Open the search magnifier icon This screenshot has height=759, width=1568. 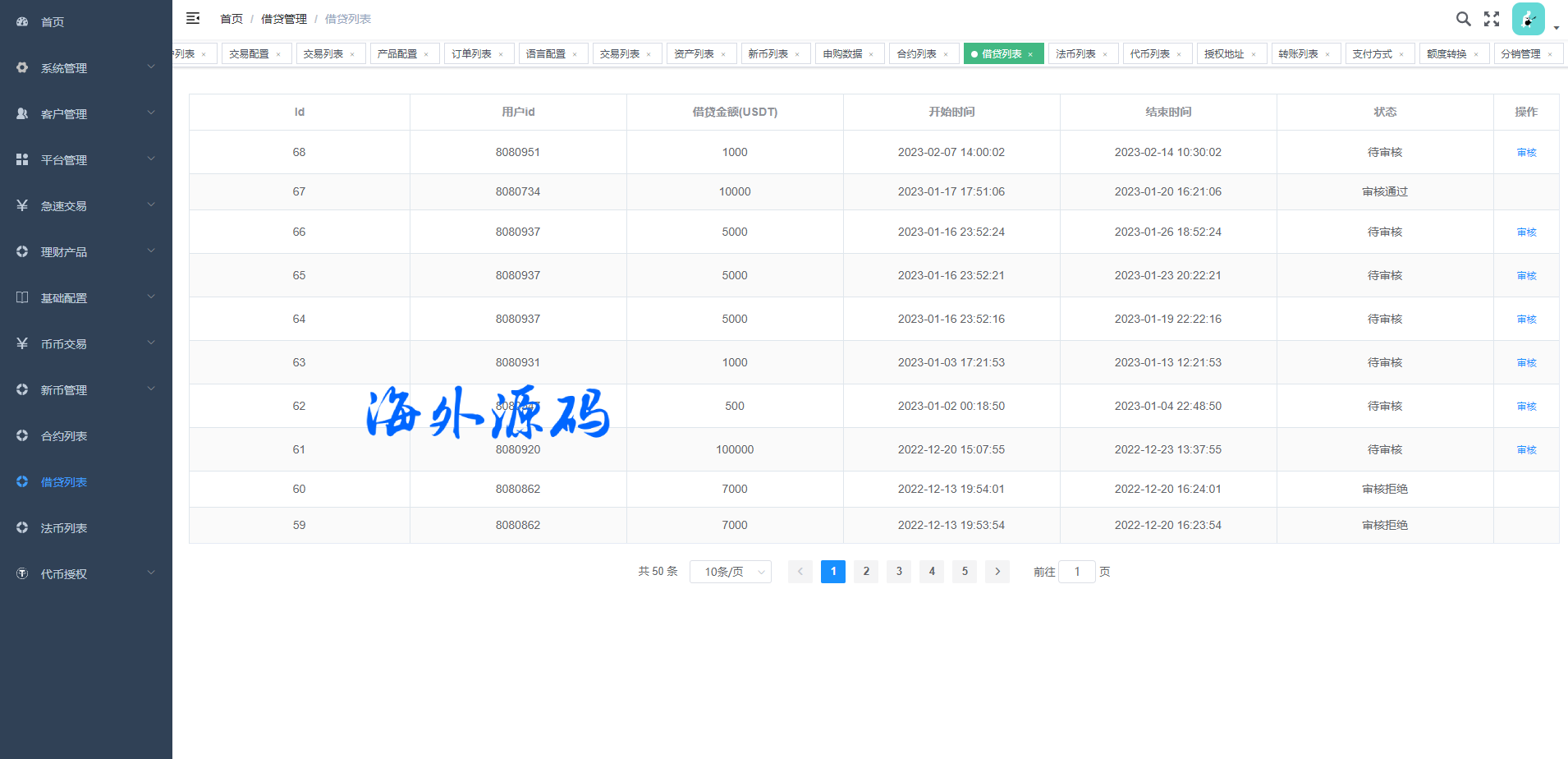click(1463, 19)
